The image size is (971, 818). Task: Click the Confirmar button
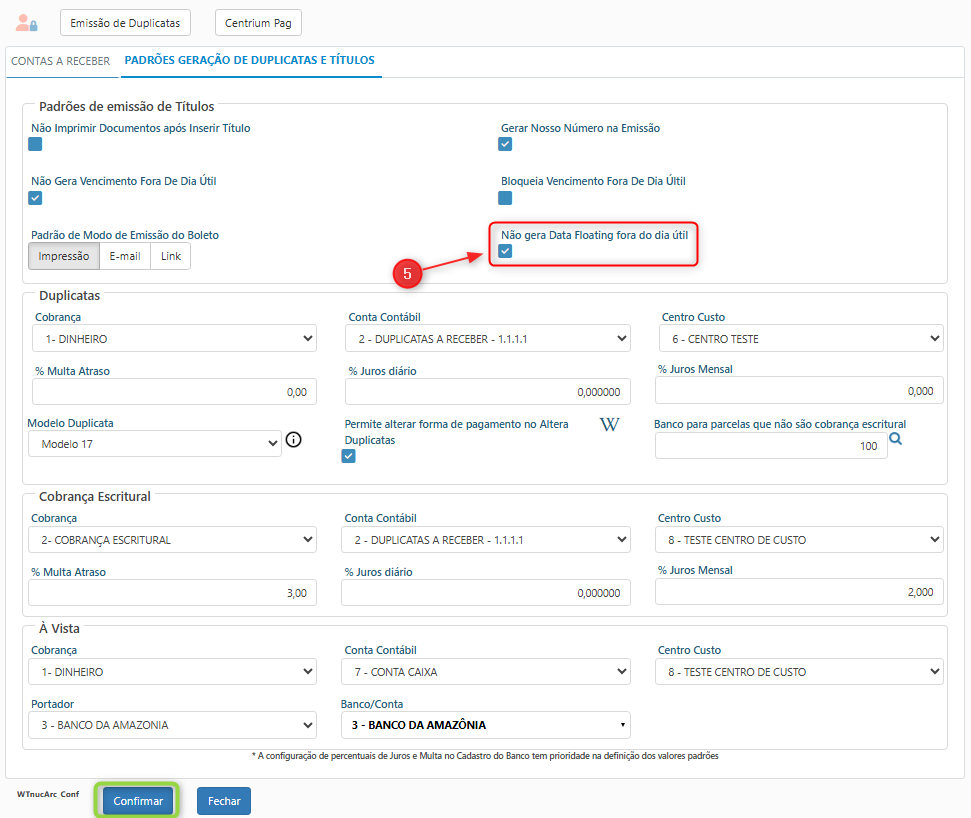pos(137,801)
